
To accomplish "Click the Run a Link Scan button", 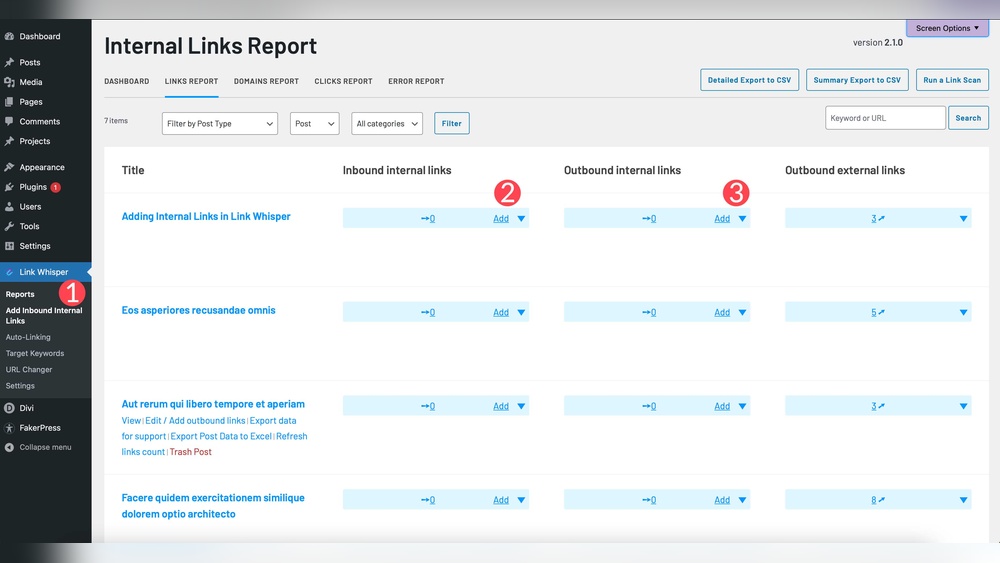I will click(952, 80).
